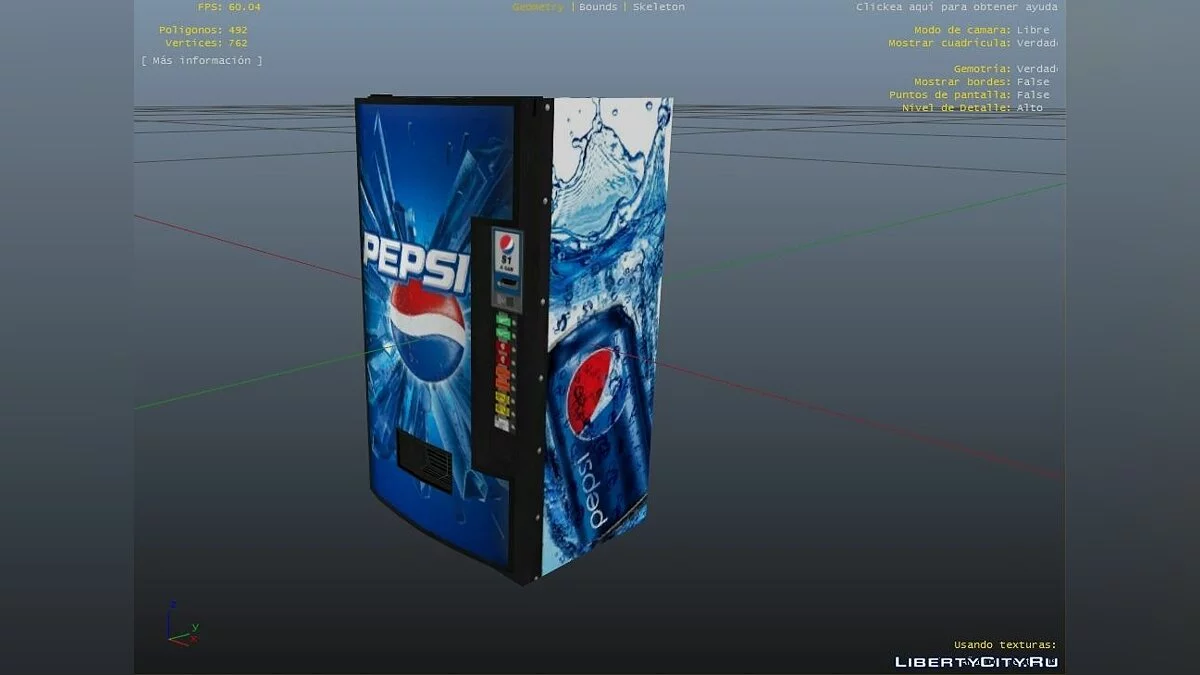This screenshot has width=1200, height=675.
Task: Switch to the Skeleton tab
Action: click(x=659, y=7)
